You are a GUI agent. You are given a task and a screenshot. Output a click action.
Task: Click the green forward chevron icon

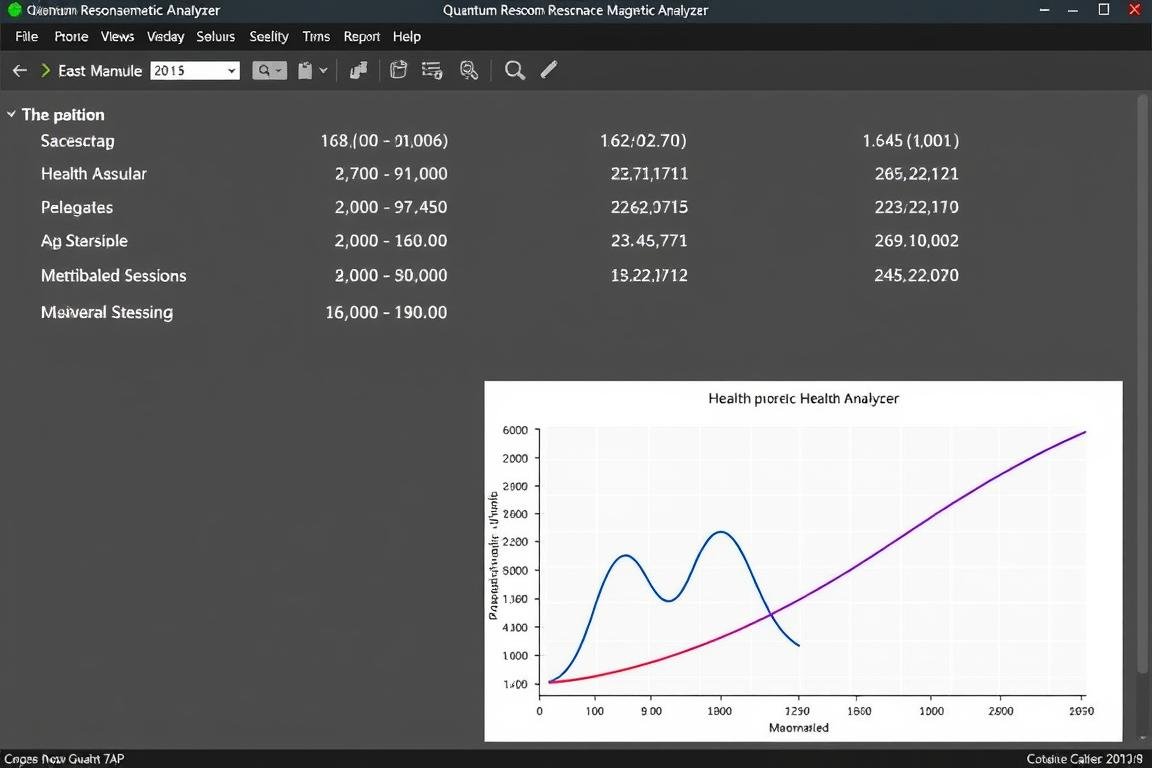[46, 71]
